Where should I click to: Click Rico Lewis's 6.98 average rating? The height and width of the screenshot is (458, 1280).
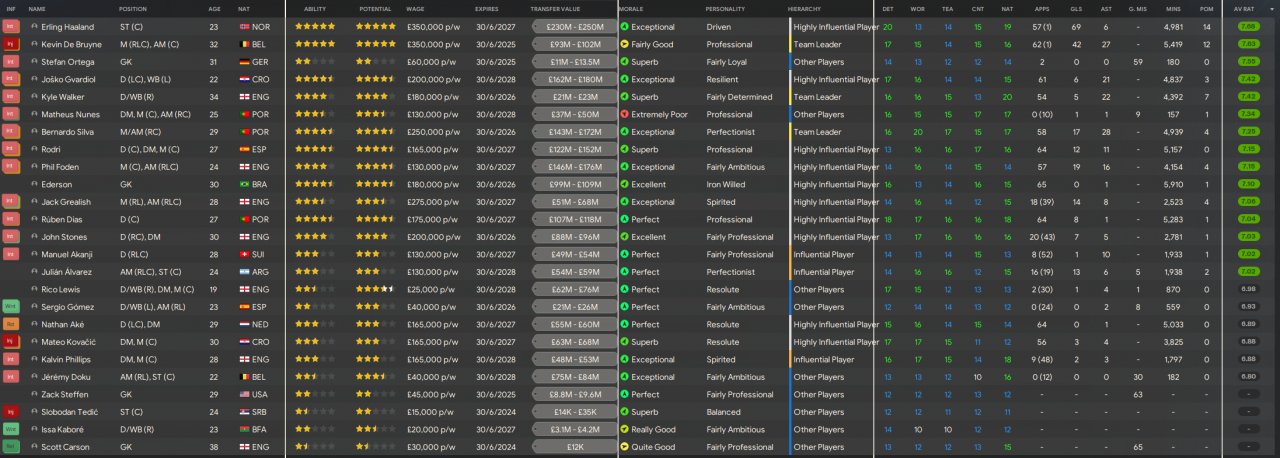pyautogui.click(x=1248, y=289)
